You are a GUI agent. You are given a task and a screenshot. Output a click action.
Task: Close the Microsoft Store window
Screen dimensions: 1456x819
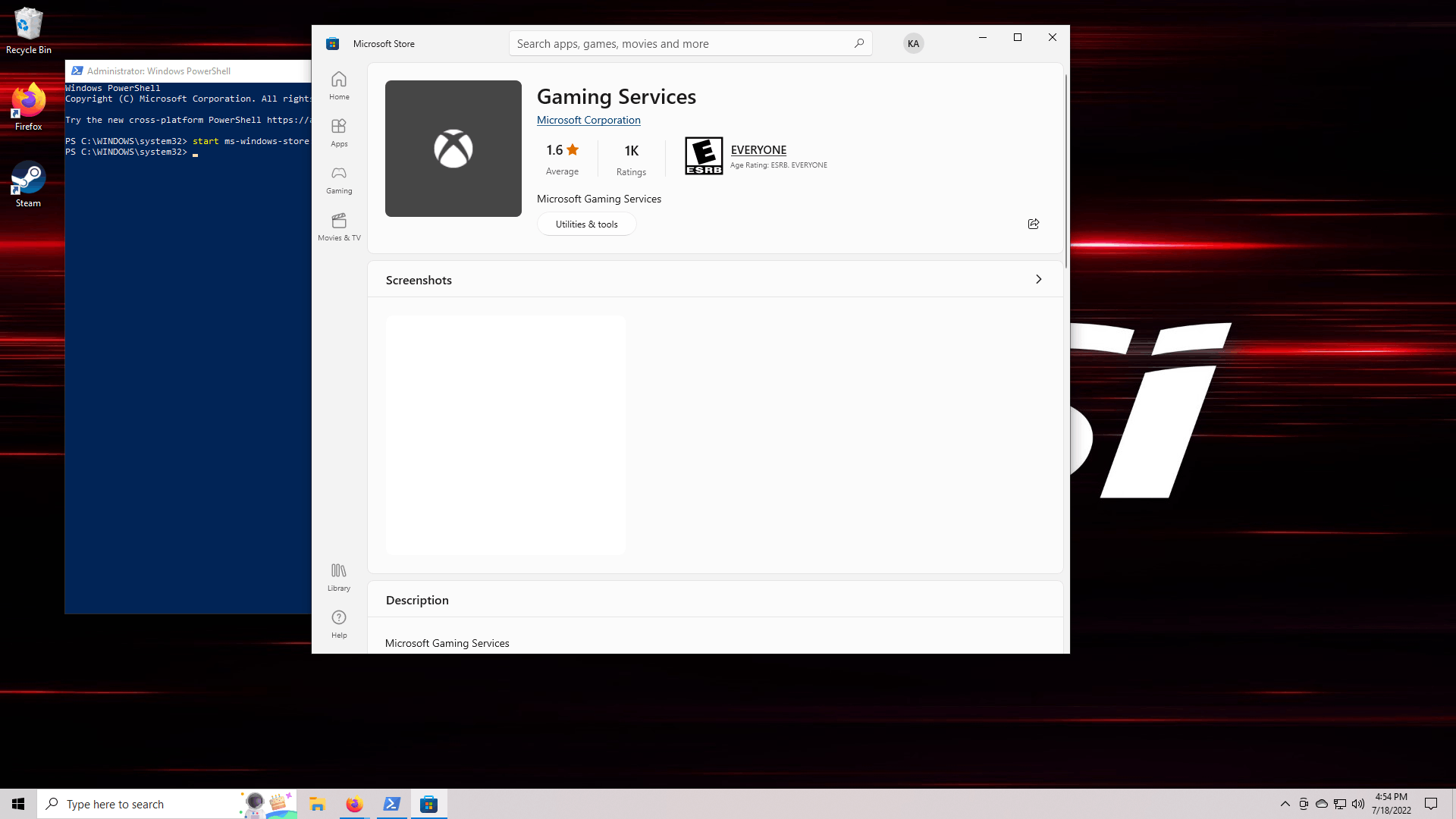(1052, 37)
